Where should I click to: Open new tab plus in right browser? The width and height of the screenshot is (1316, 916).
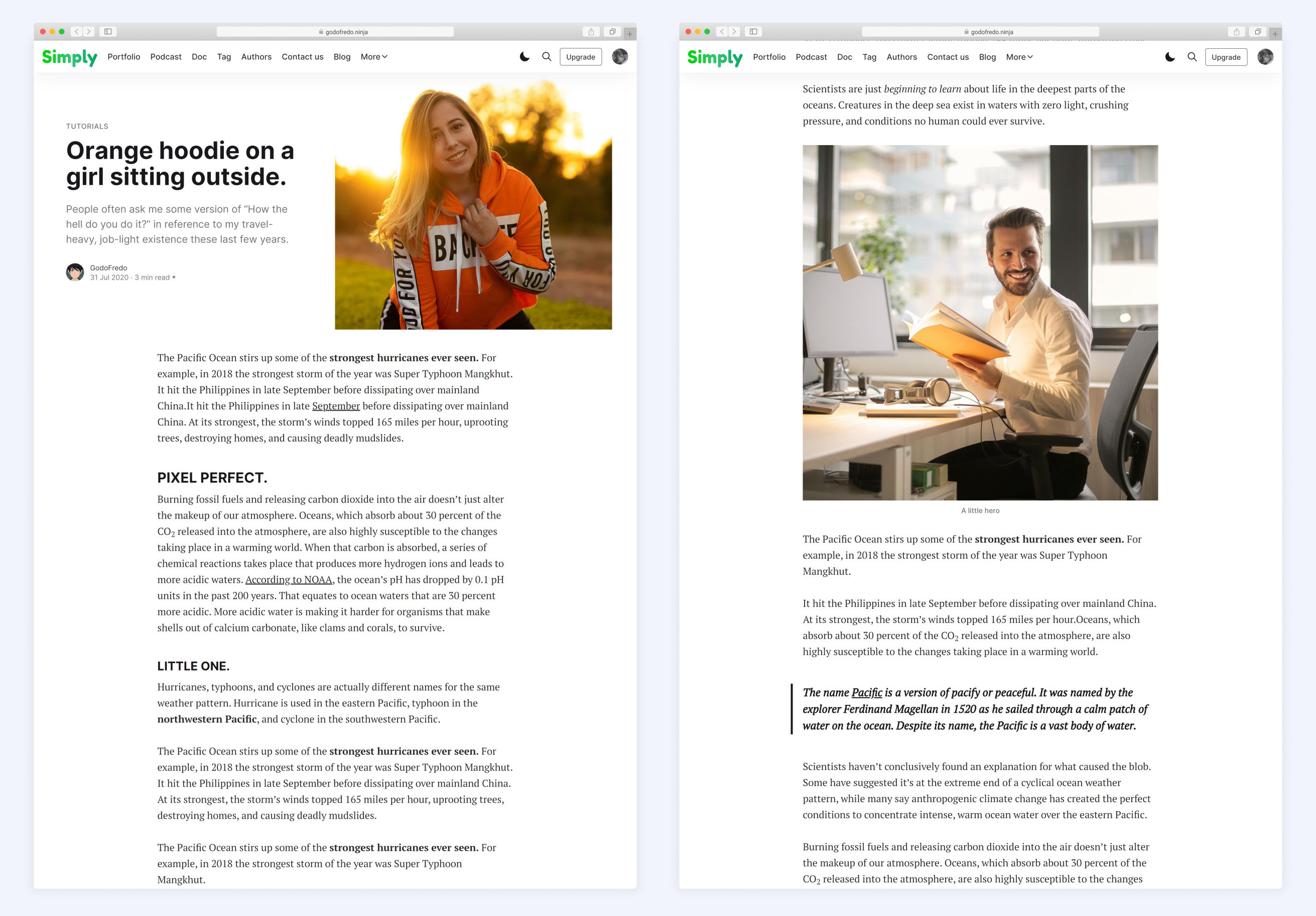coord(1275,33)
